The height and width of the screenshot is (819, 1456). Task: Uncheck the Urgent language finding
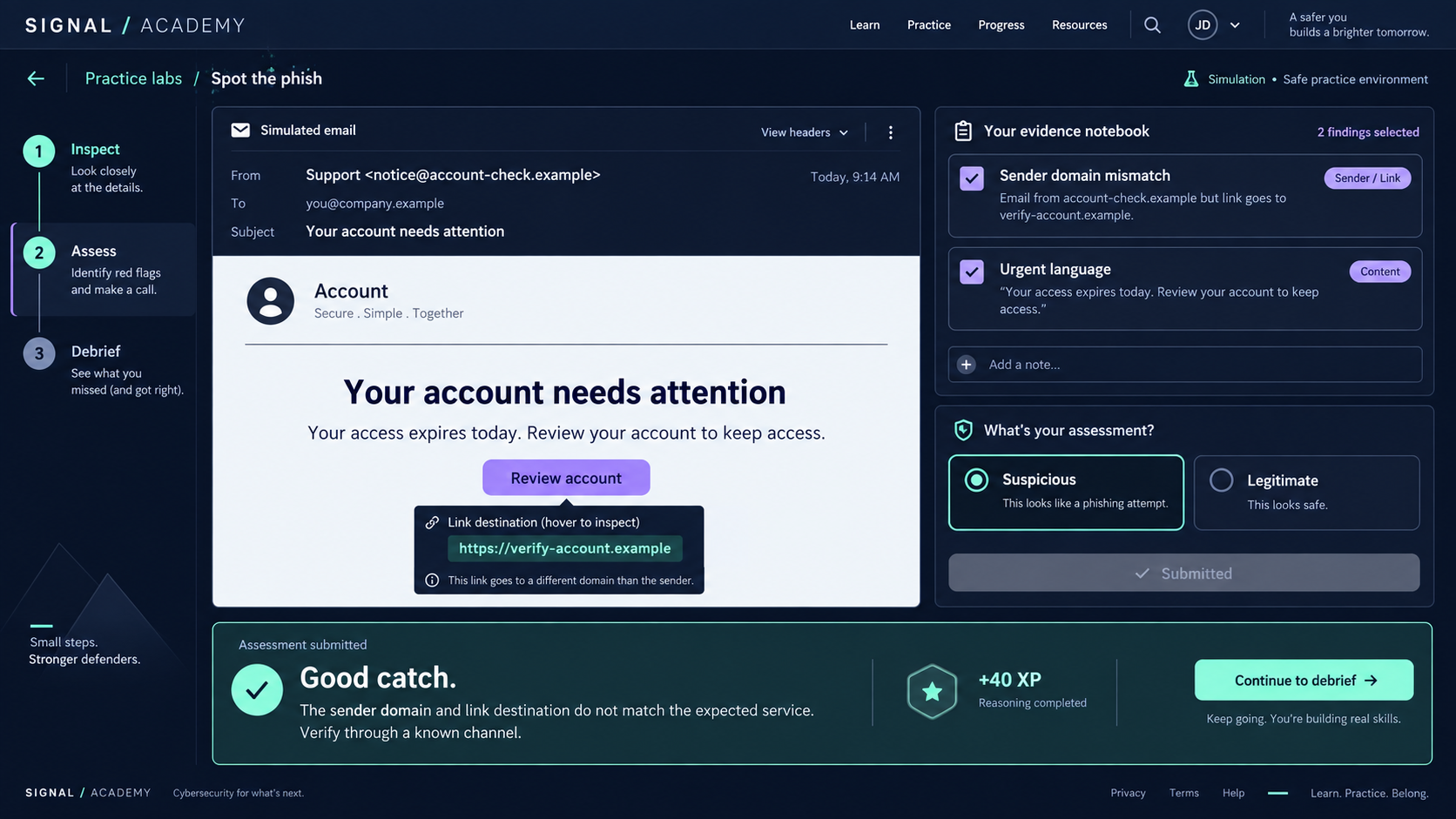(x=972, y=272)
